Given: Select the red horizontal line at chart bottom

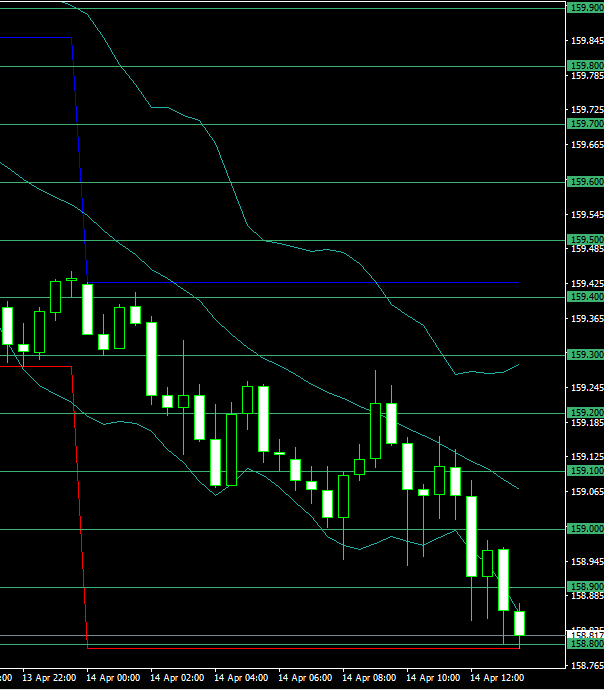Looking at the screenshot, I should (300, 648).
